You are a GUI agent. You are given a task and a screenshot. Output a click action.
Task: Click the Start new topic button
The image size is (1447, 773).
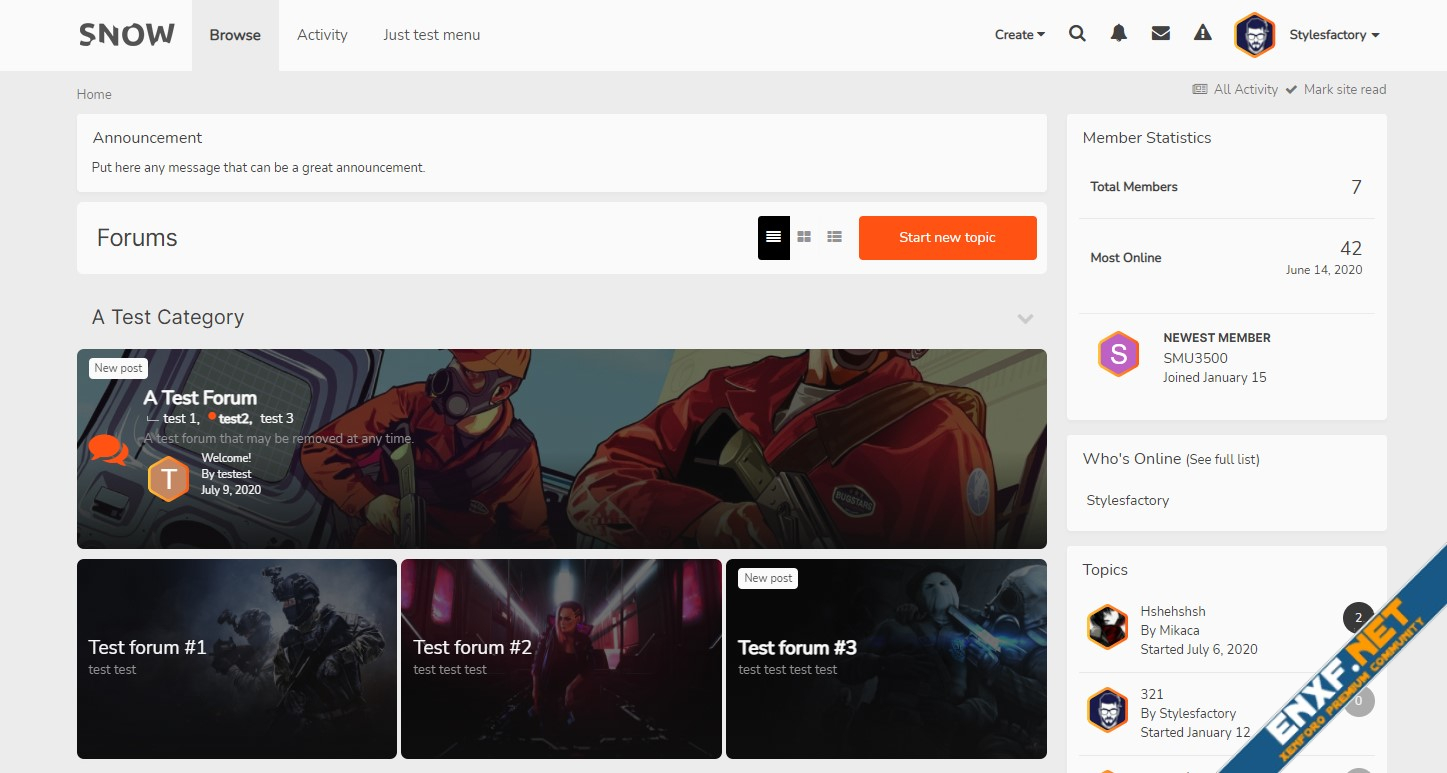[947, 238]
